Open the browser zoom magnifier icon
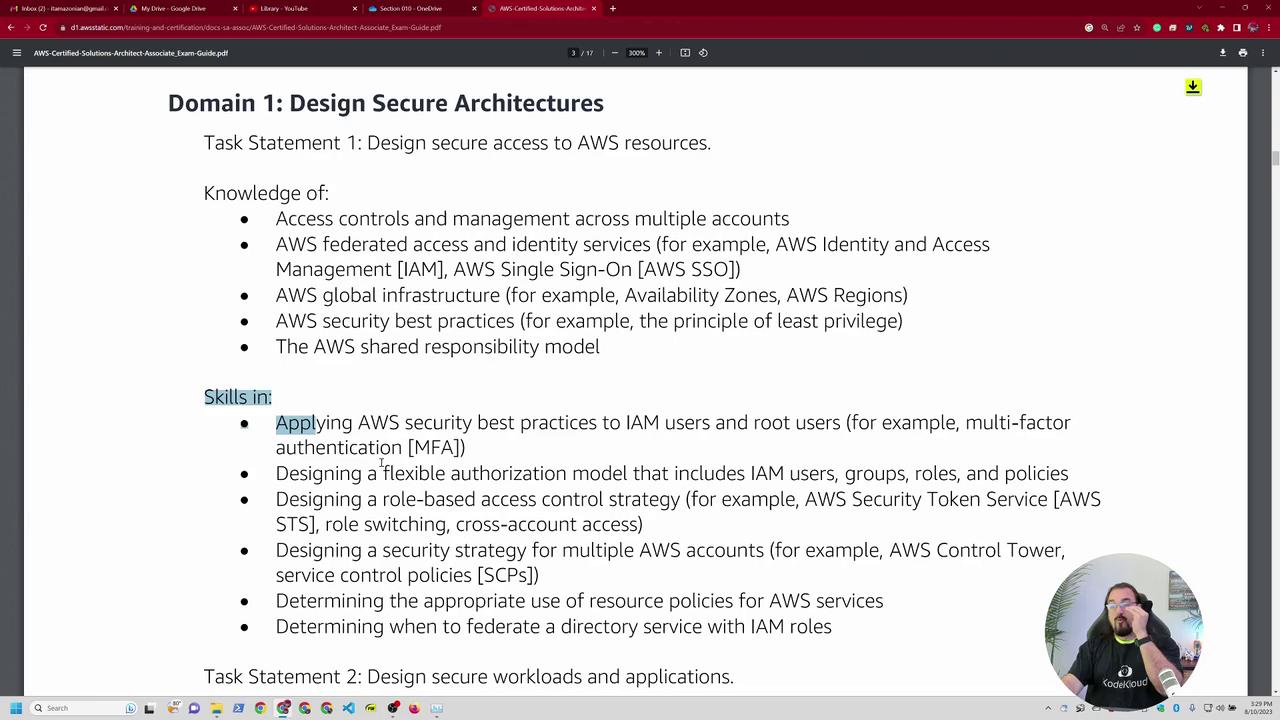This screenshot has height=720, width=1280. (1105, 28)
